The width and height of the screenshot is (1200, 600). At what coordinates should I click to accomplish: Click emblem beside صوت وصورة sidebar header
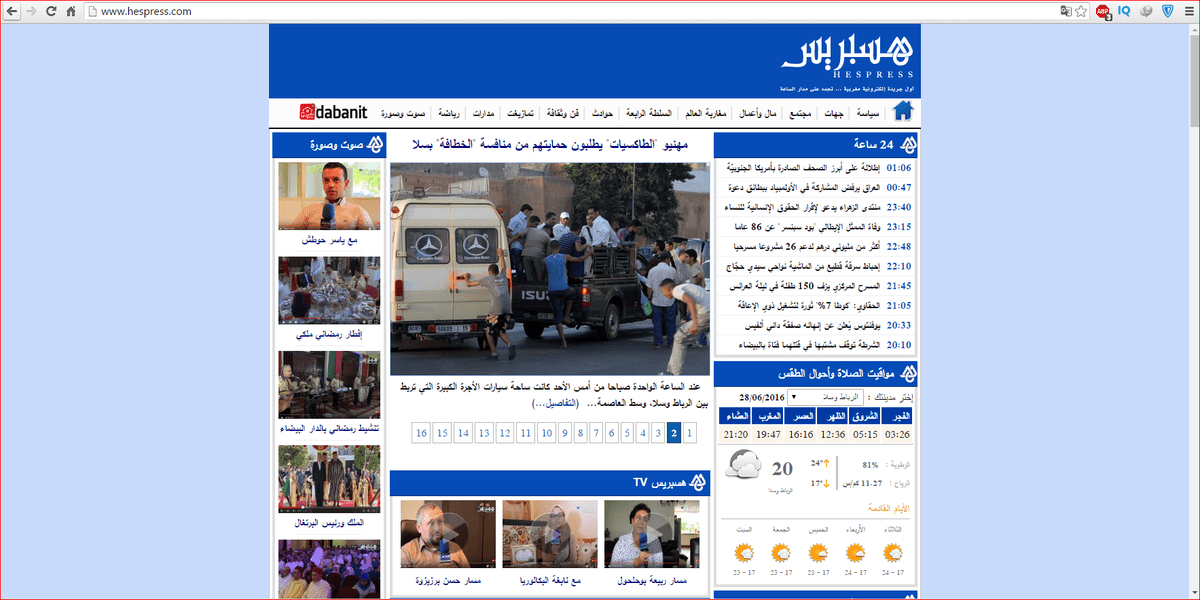pyautogui.click(x=375, y=145)
